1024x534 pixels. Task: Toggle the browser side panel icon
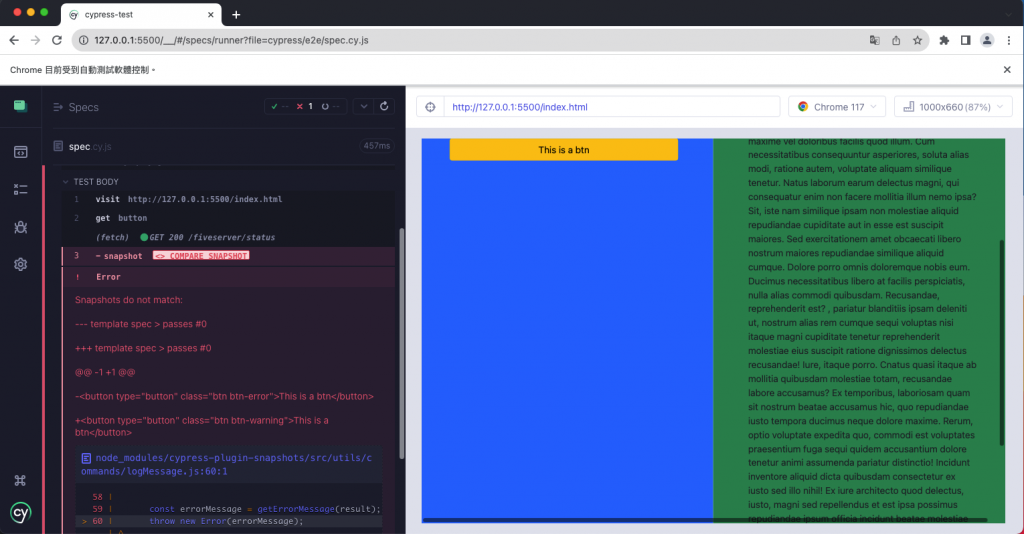point(965,40)
